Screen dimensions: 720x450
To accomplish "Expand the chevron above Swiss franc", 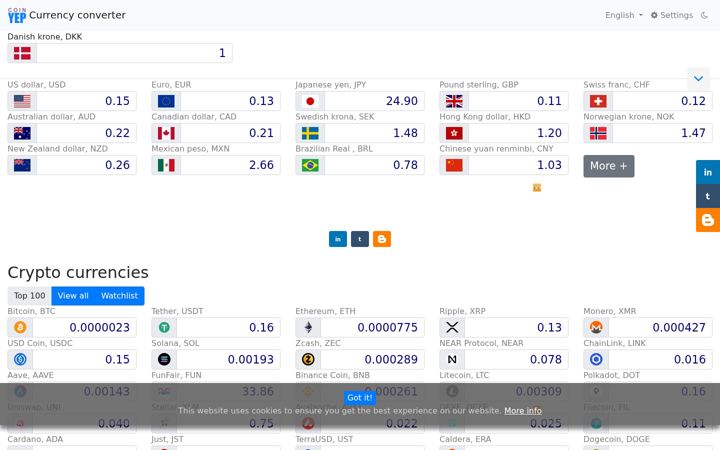I will tap(698, 79).
